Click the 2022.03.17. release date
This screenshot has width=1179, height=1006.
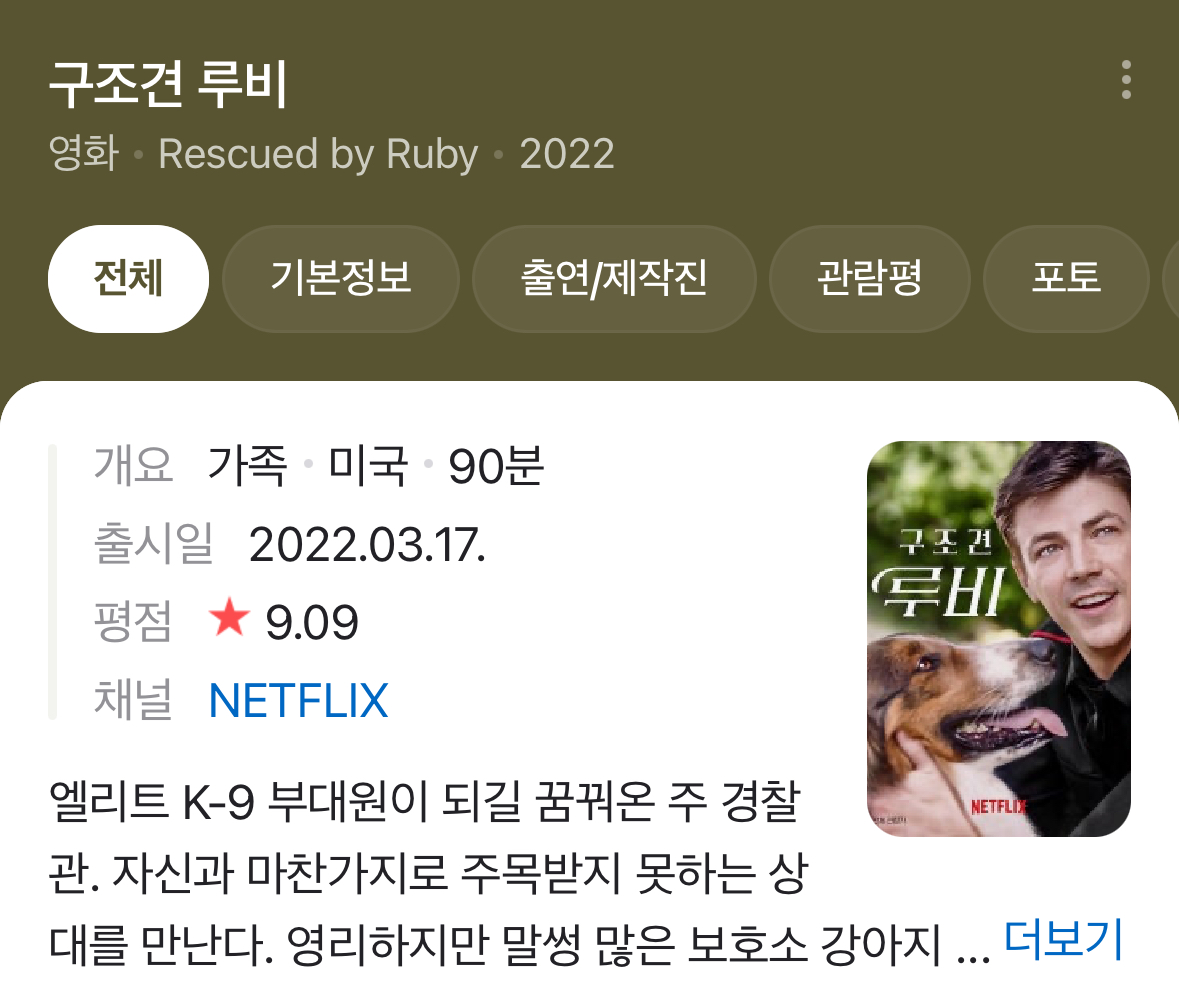367,544
